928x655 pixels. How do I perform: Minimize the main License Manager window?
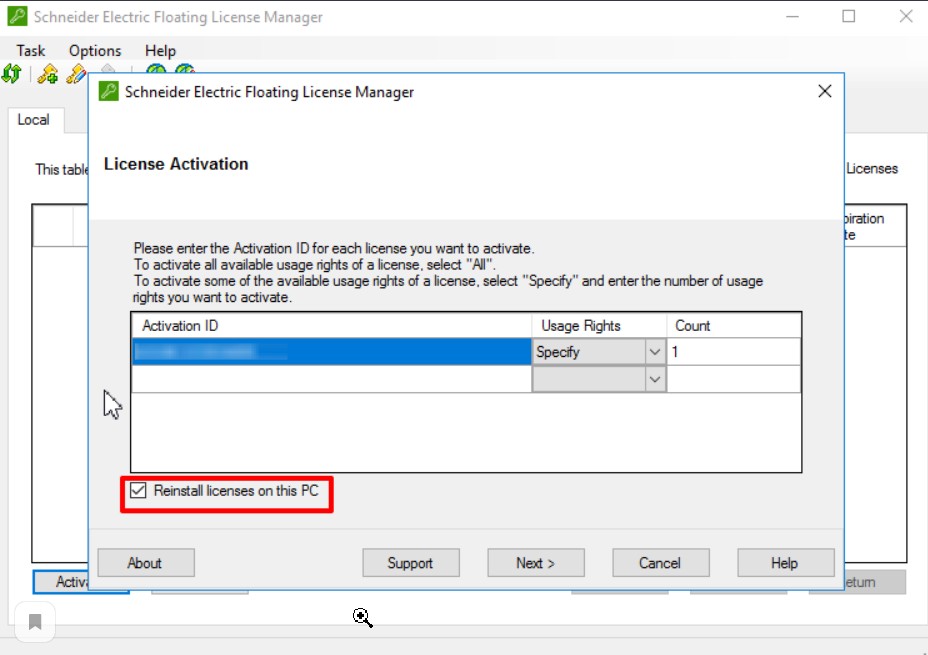(x=792, y=17)
